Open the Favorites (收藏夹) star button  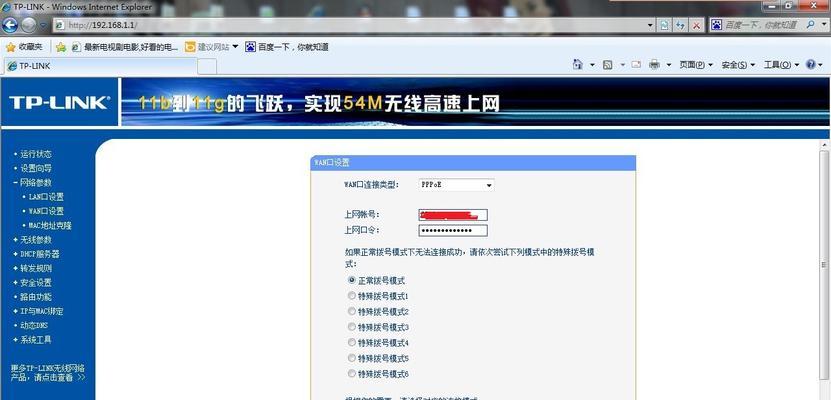click(25, 47)
